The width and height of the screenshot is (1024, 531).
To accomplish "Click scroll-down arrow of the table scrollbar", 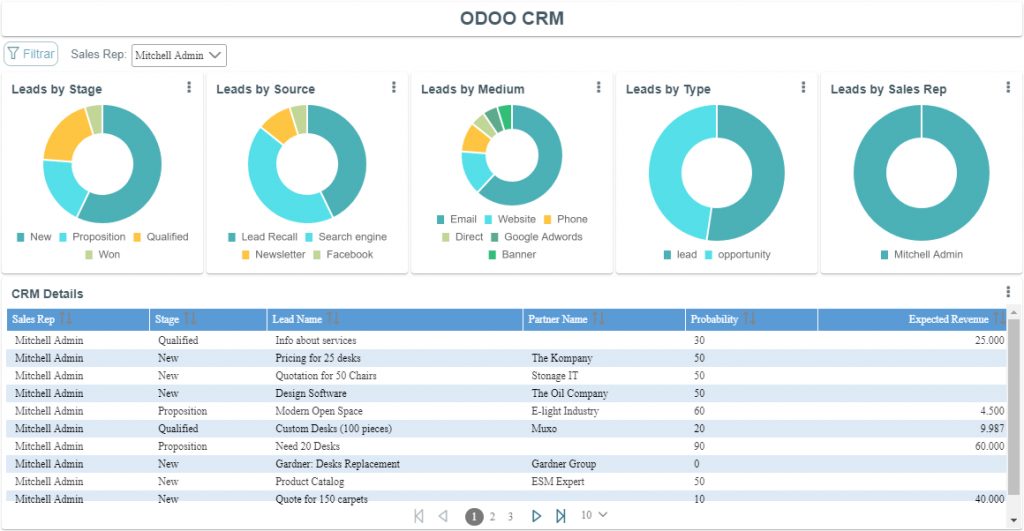I will 1013,521.
